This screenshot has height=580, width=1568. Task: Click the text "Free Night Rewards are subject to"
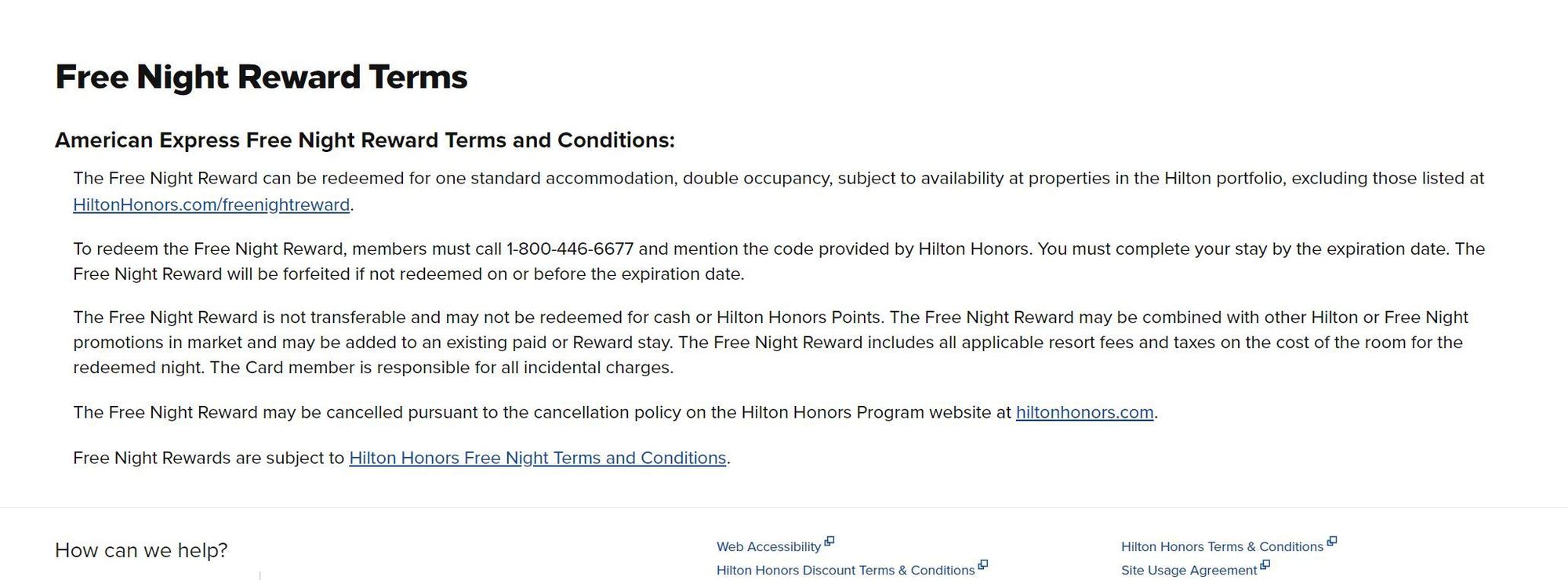(x=209, y=458)
